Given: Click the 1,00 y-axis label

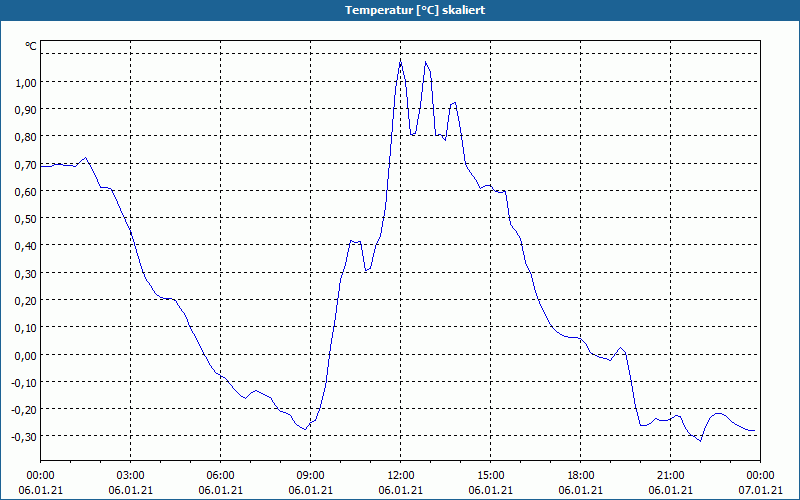Looking at the screenshot, I should tap(26, 83).
